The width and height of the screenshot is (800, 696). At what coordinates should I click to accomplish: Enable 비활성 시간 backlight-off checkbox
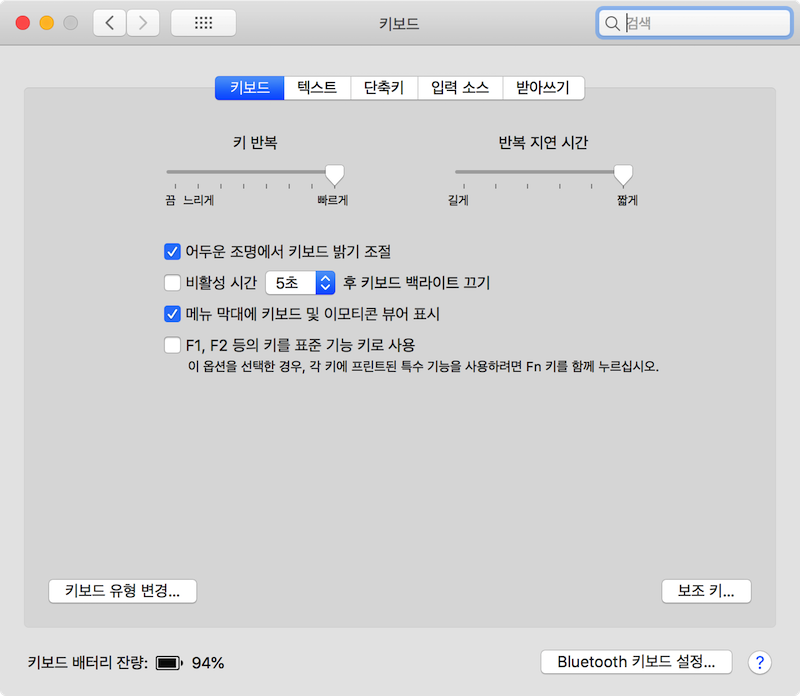171,283
